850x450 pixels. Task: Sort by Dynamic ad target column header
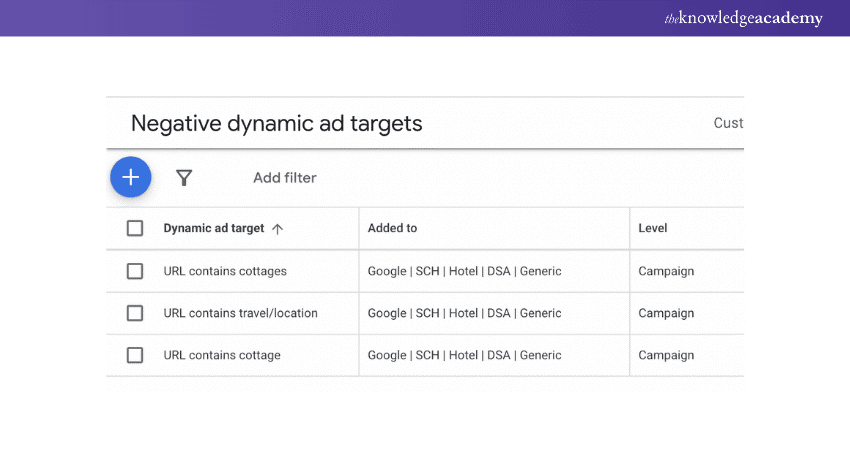pyautogui.click(x=214, y=228)
